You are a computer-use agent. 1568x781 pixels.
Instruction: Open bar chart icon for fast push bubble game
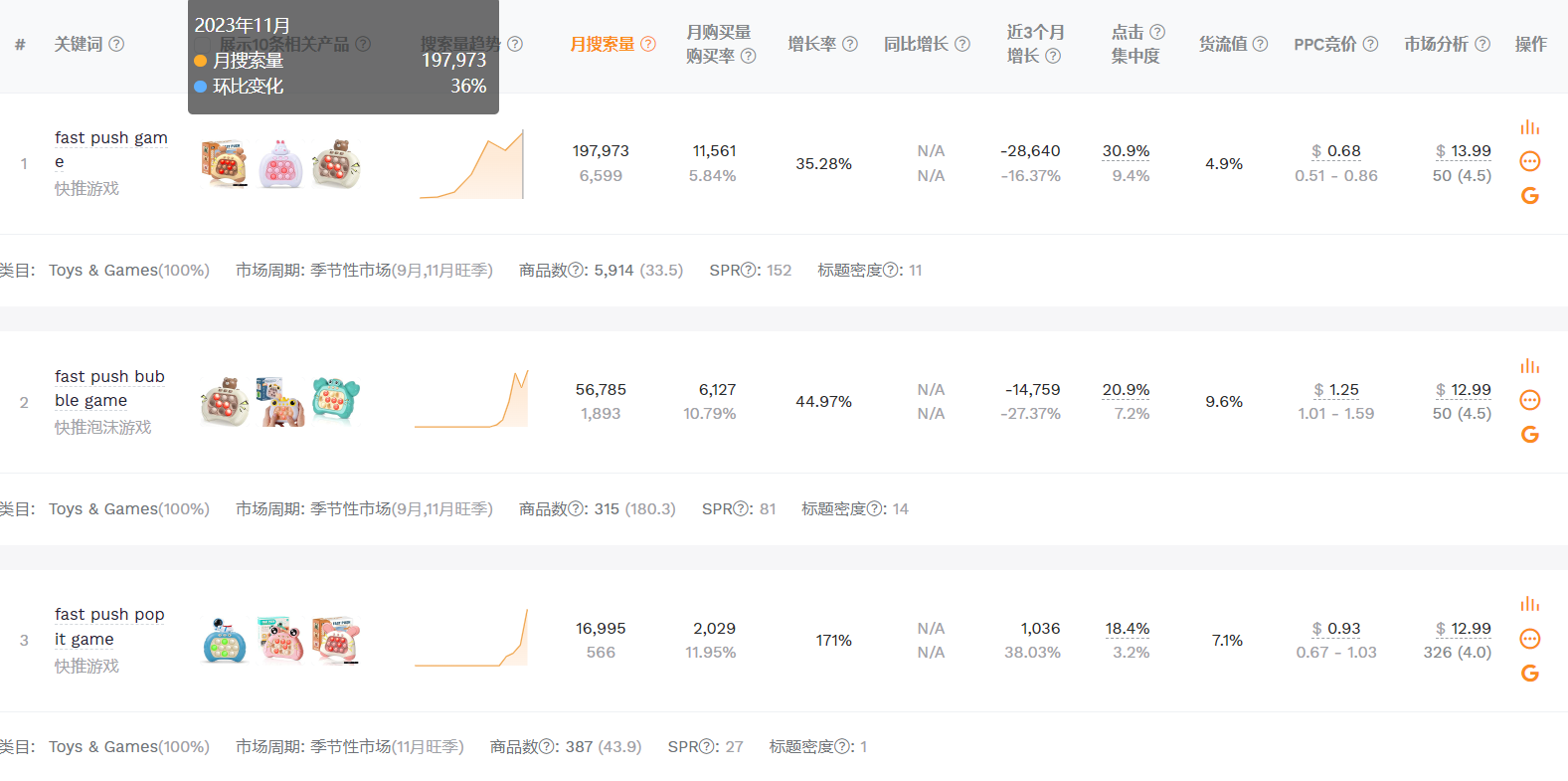pos(1529,366)
